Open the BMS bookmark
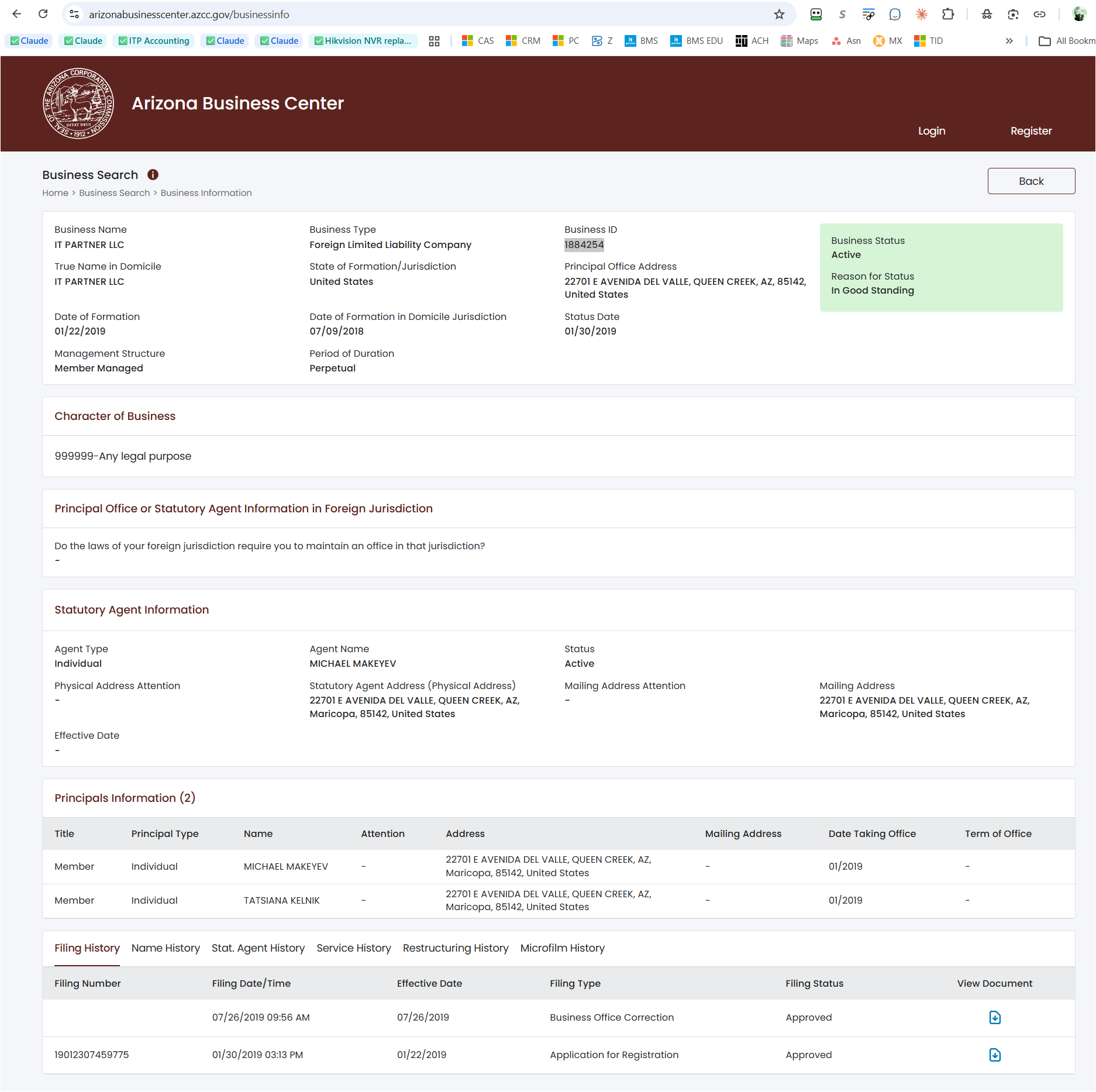The width and height of the screenshot is (1096, 1092). coord(642,41)
